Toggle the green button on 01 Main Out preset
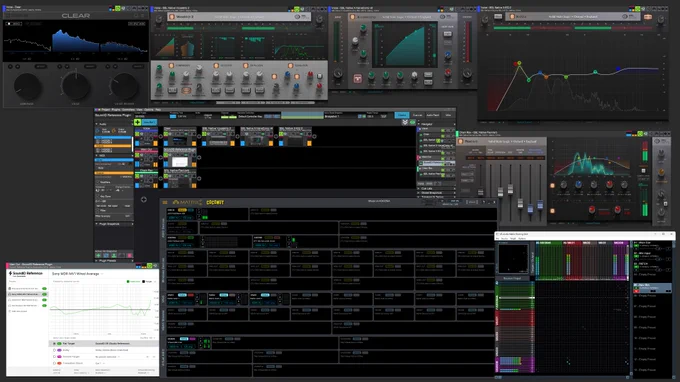The image size is (680, 382). pyautogui.click(x=636, y=245)
